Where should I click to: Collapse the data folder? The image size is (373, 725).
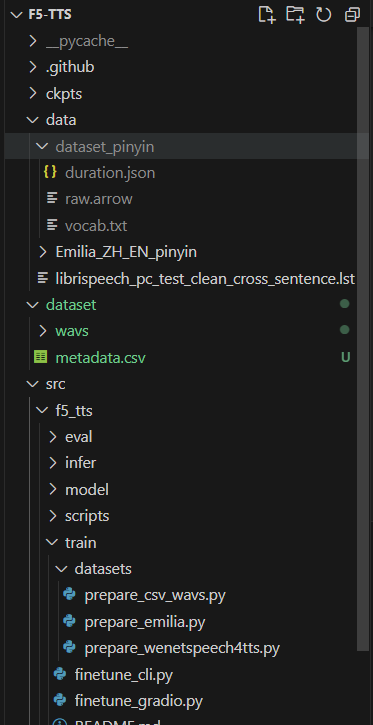point(32,120)
